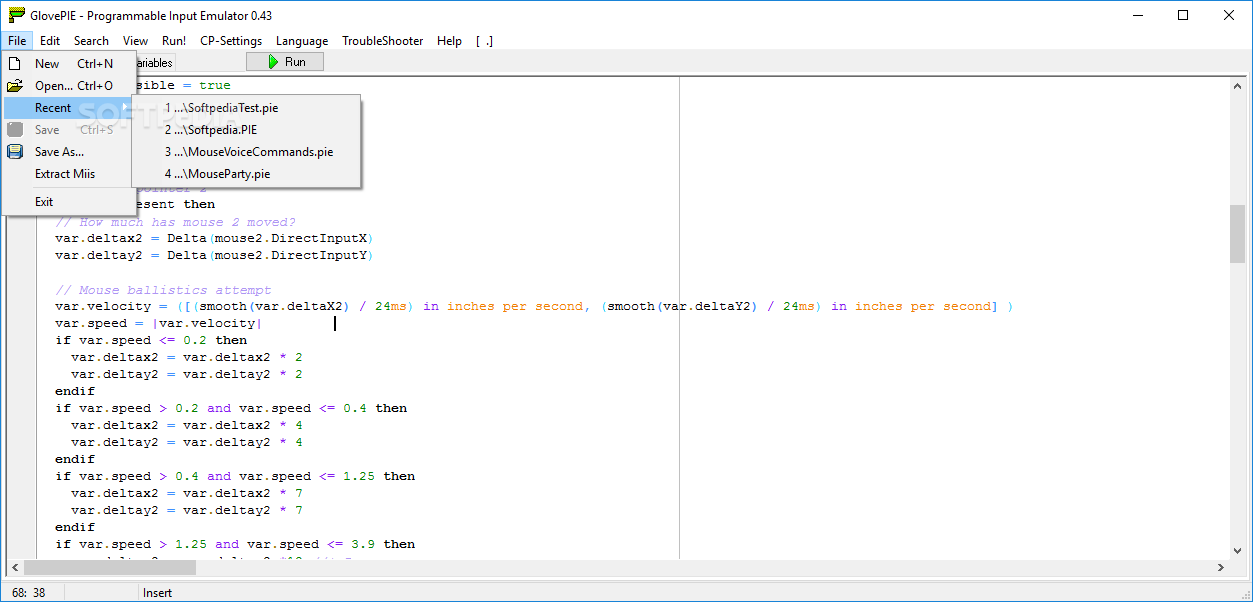Open the View menu
The height and width of the screenshot is (602, 1253).
point(135,41)
